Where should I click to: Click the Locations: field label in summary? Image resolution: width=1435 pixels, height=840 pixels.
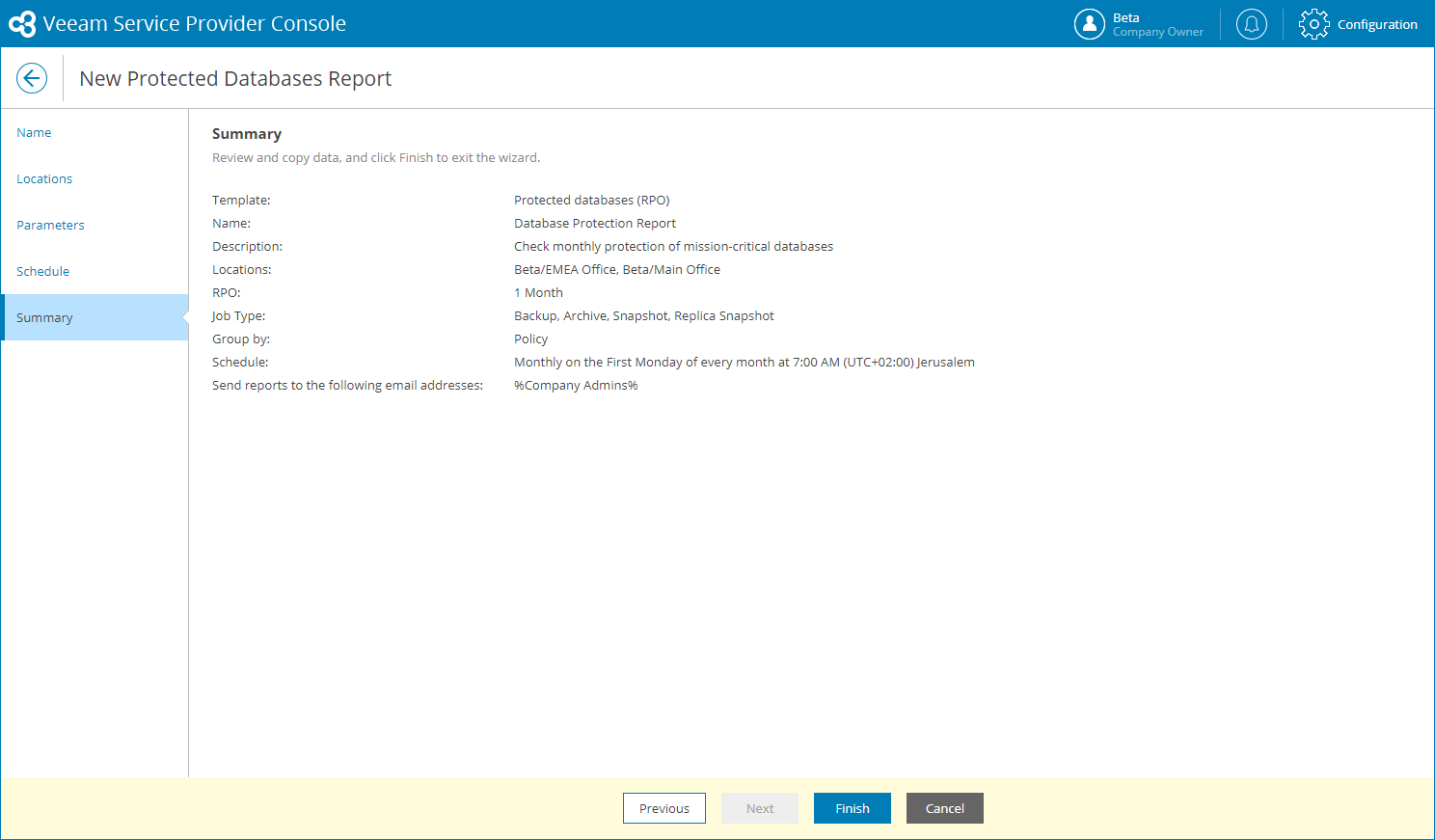[x=242, y=269]
